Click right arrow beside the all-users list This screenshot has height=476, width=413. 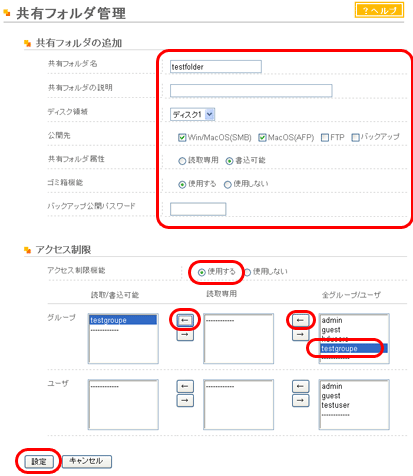point(300,400)
